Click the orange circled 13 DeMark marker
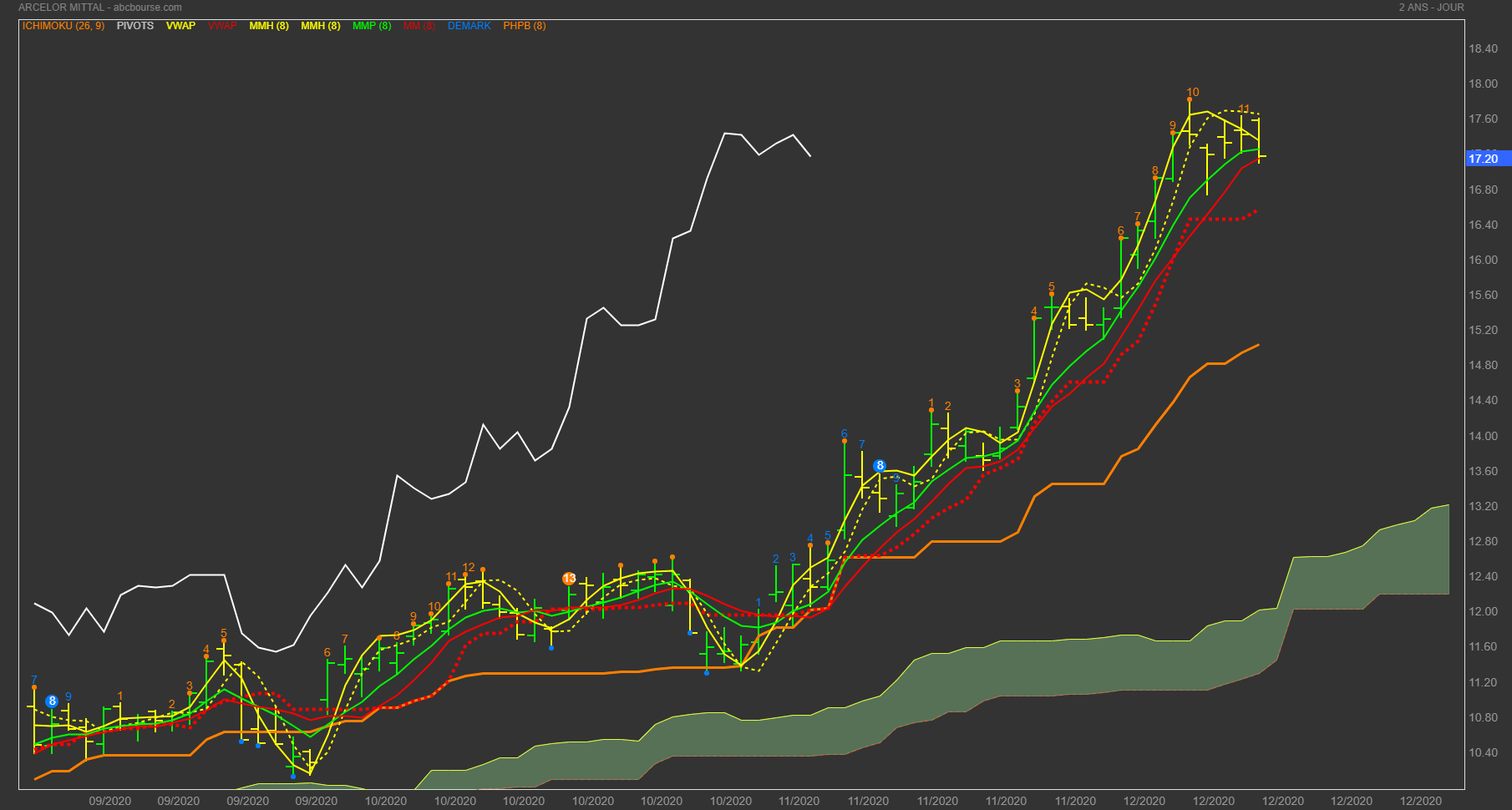 569,579
